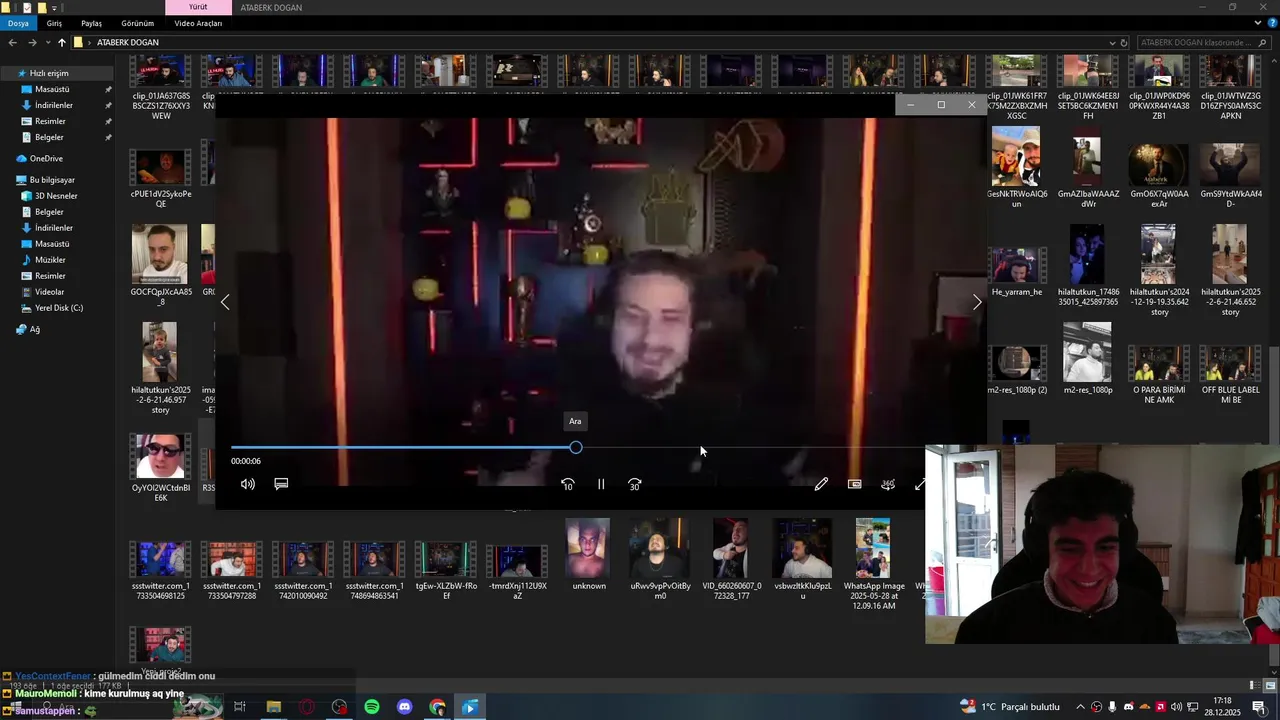Click the ATABERK DOGAN folder search box
Screen dimensions: 1280x720
[1204, 43]
